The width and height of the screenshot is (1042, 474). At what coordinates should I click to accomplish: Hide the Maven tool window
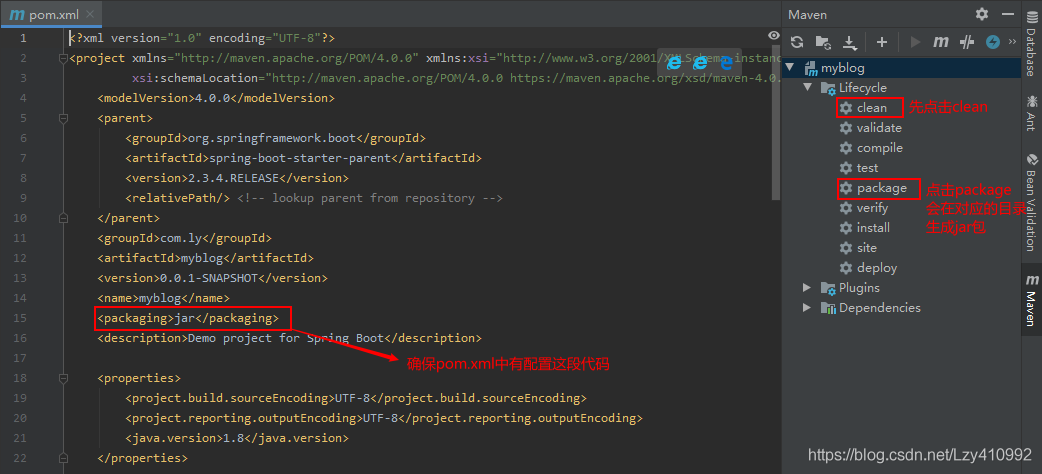point(1008,14)
